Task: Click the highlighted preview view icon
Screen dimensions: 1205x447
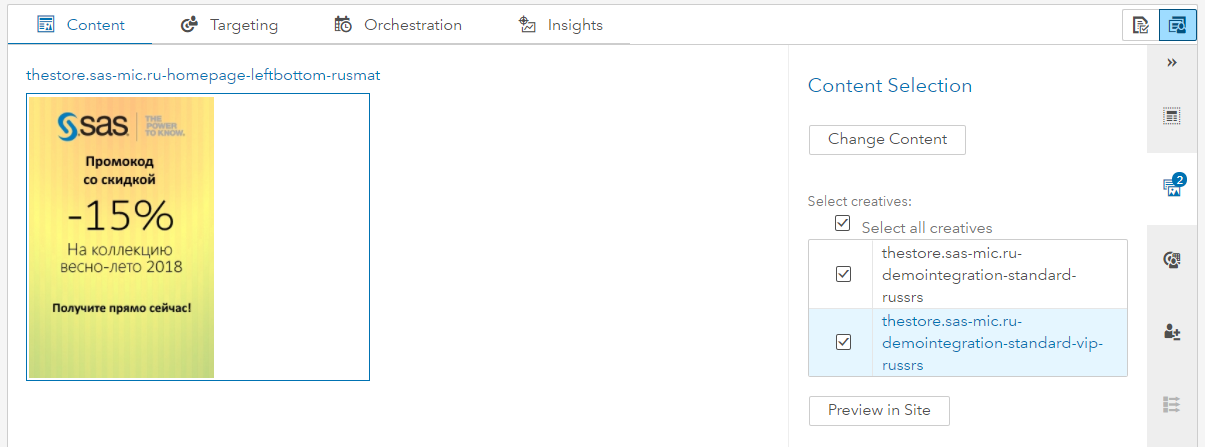Action: [1177, 25]
